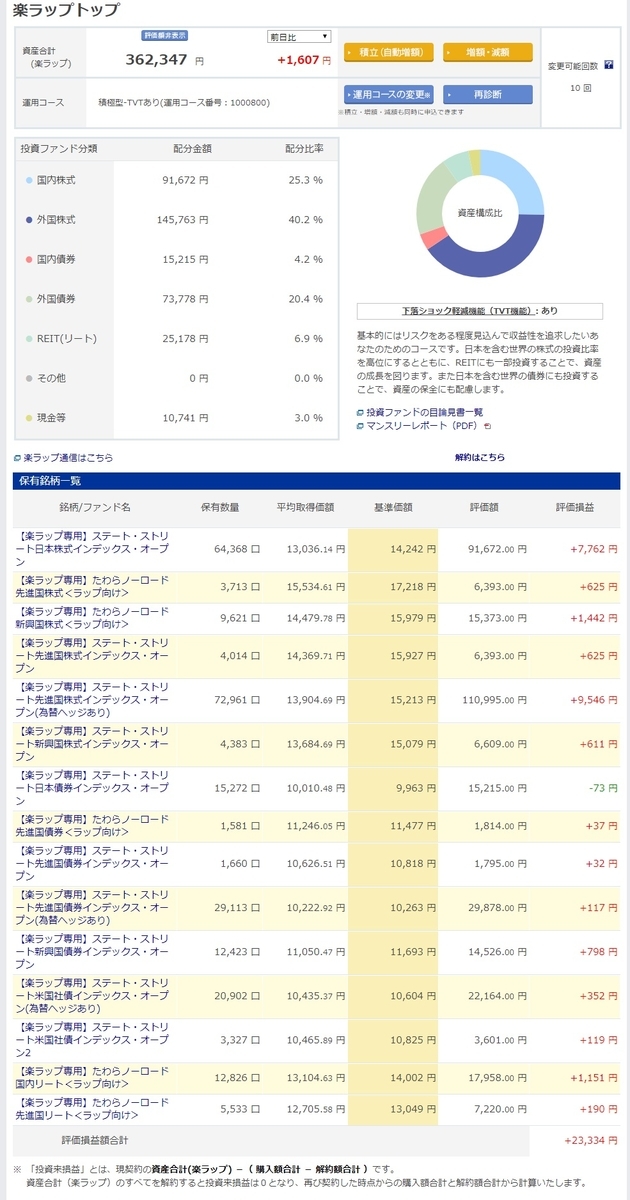Open ステート・ストリート米国社債インデックス・オープン2 fund
Image resolution: width=630 pixels, height=1200 pixels.
click(x=94, y=1040)
